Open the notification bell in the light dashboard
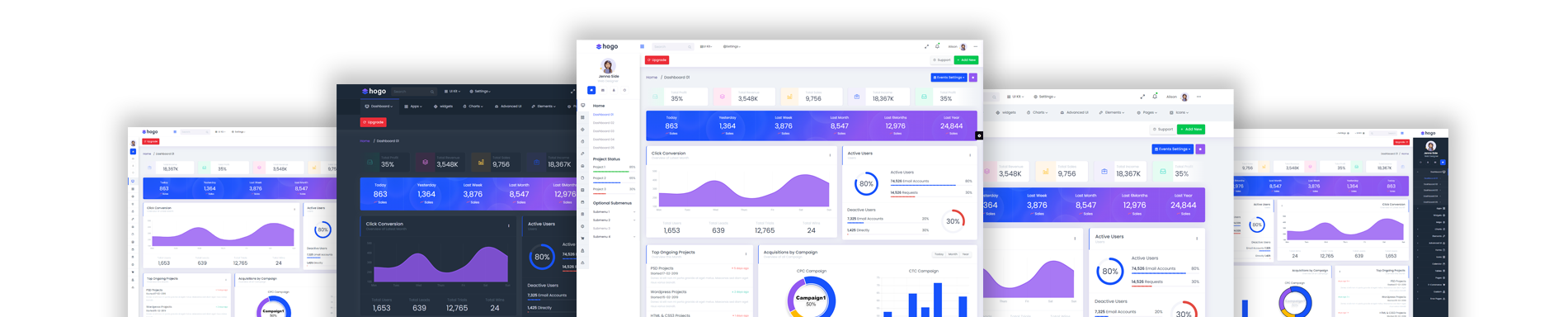1568x317 pixels. 937,46
